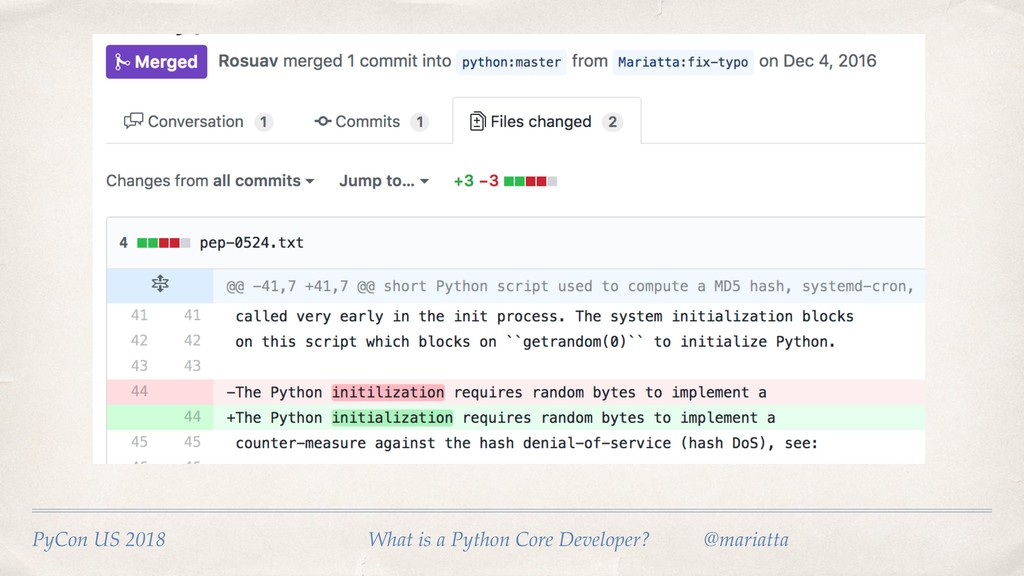
Task: Click the Merged status badge
Action: tap(157, 61)
